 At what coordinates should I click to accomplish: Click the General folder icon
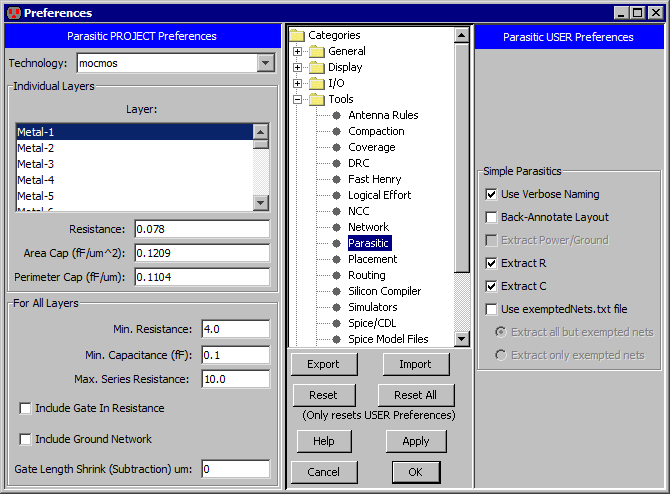[x=317, y=51]
